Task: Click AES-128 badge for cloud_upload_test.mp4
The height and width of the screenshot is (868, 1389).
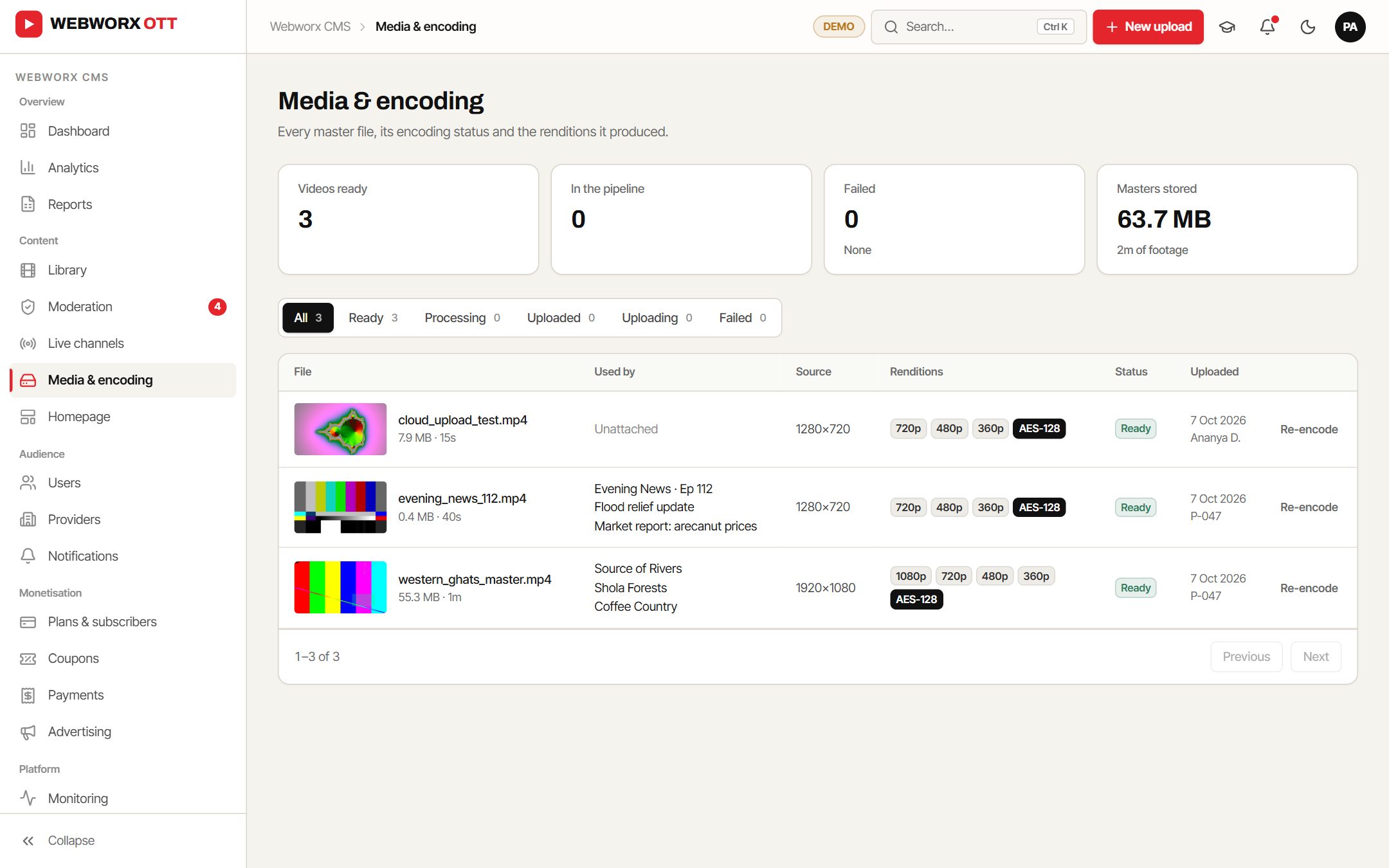Action: pos(1039,428)
